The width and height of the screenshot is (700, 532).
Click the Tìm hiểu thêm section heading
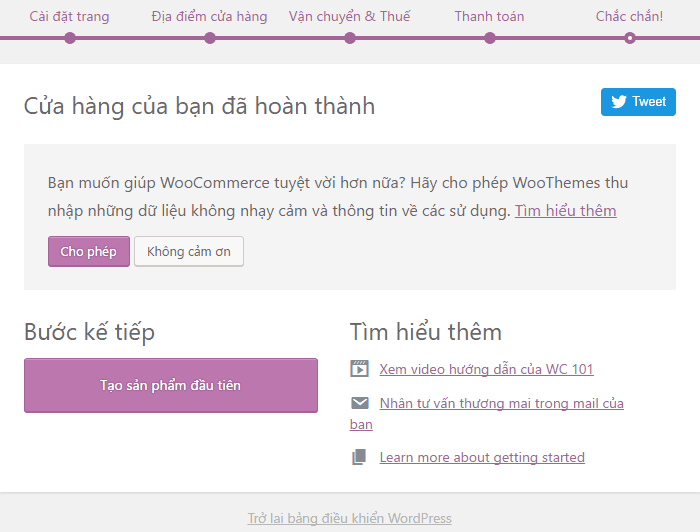pos(426,332)
